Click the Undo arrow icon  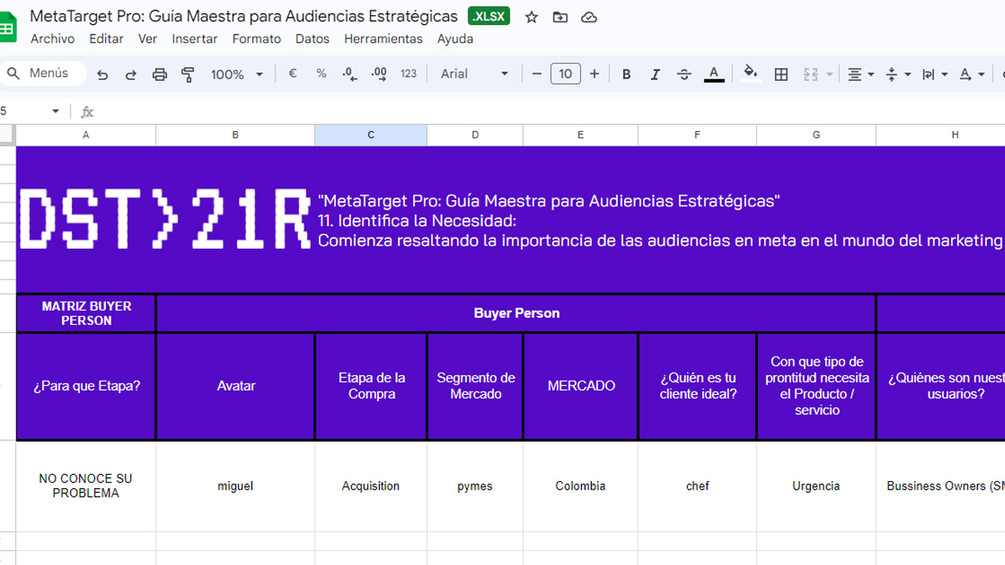click(x=102, y=74)
